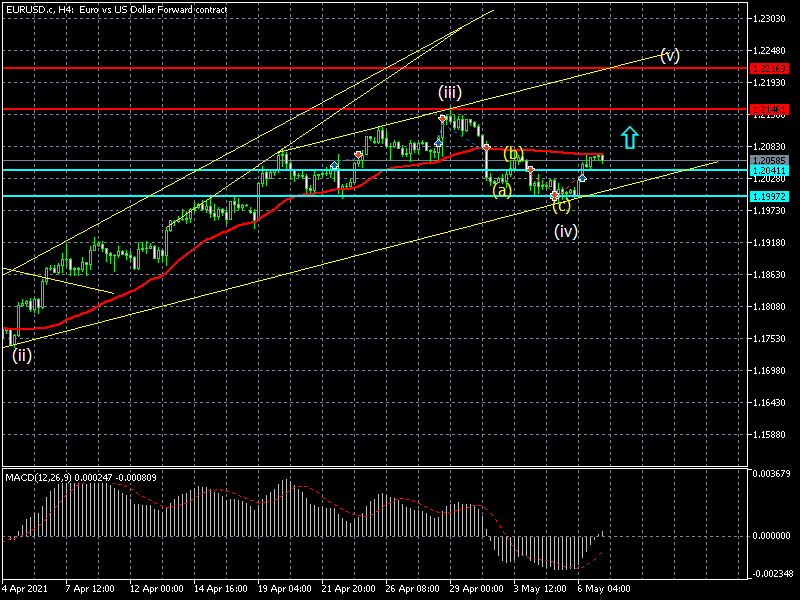Click the yellow (a) wave label
This screenshot has height=600, width=800.
click(502, 190)
